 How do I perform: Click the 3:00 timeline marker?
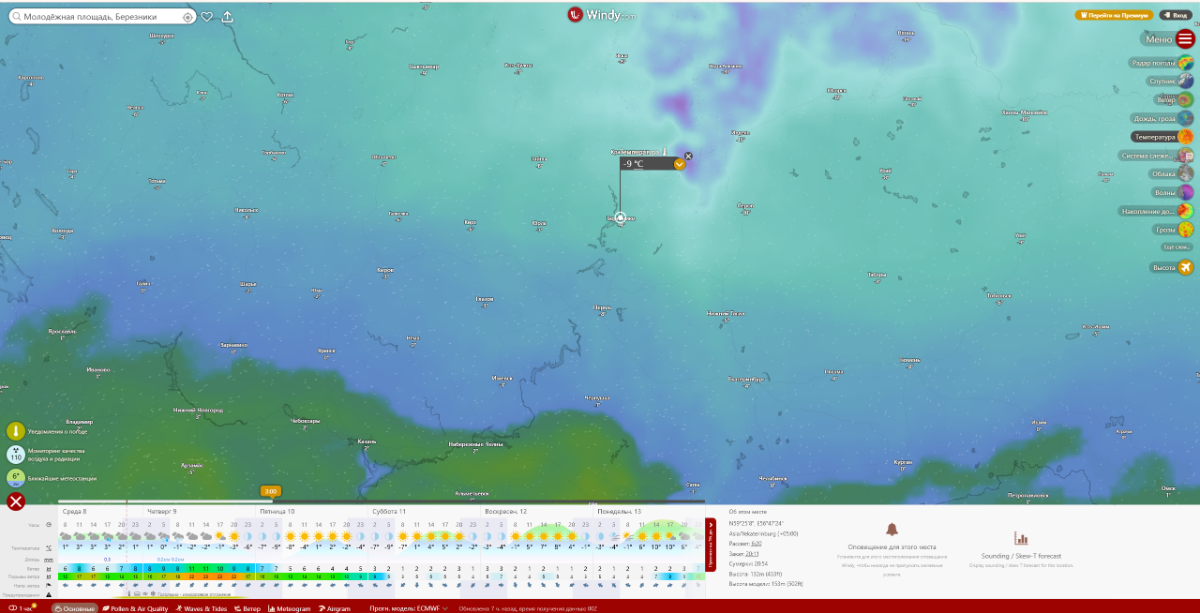coord(270,491)
